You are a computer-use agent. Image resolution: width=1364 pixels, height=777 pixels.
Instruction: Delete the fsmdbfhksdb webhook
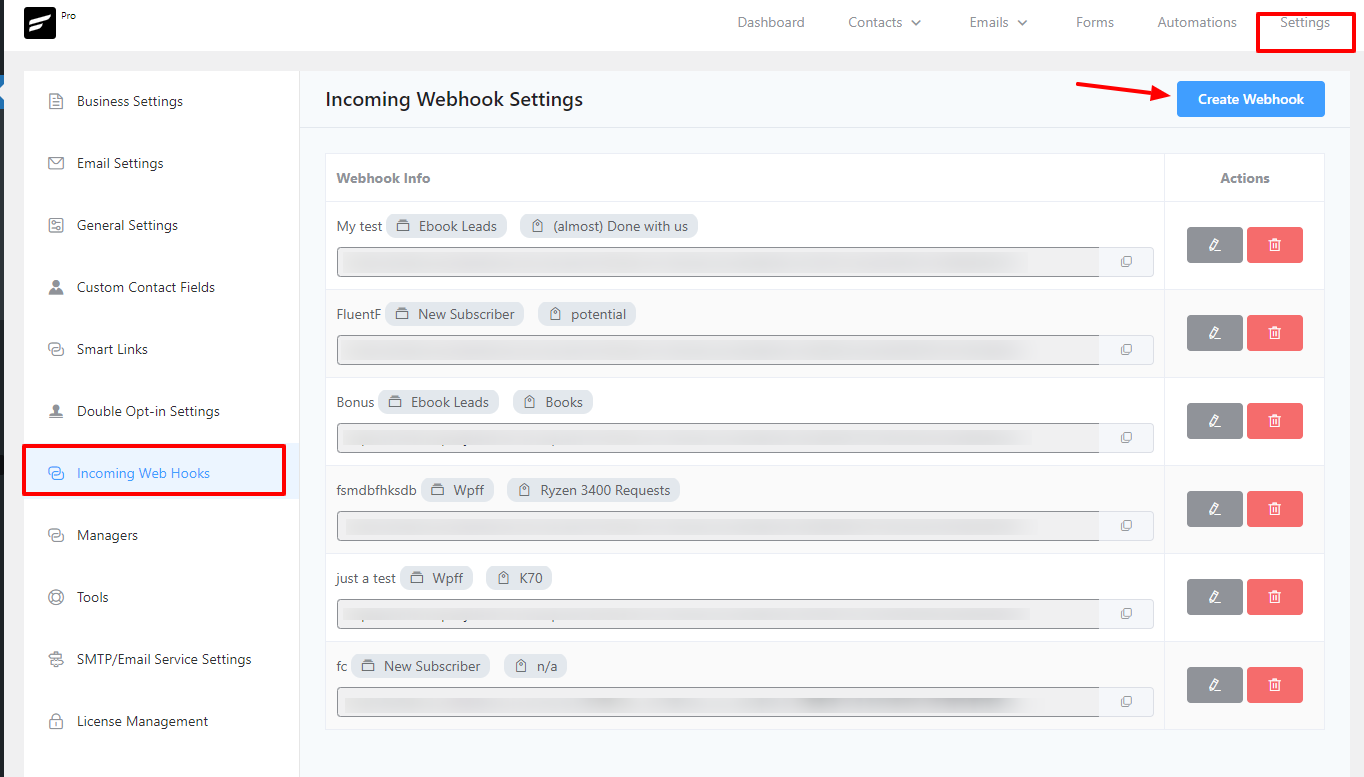[x=1274, y=508]
